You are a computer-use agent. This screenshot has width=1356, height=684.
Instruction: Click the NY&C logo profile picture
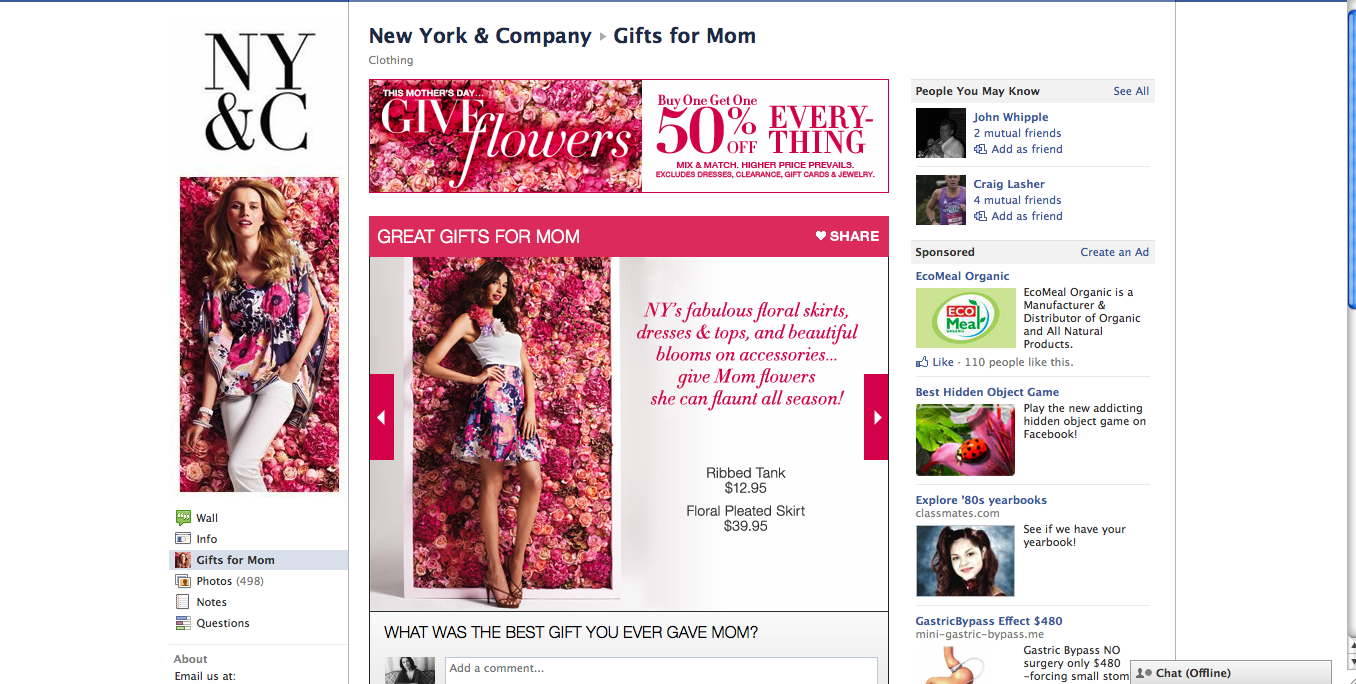click(x=258, y=91)
